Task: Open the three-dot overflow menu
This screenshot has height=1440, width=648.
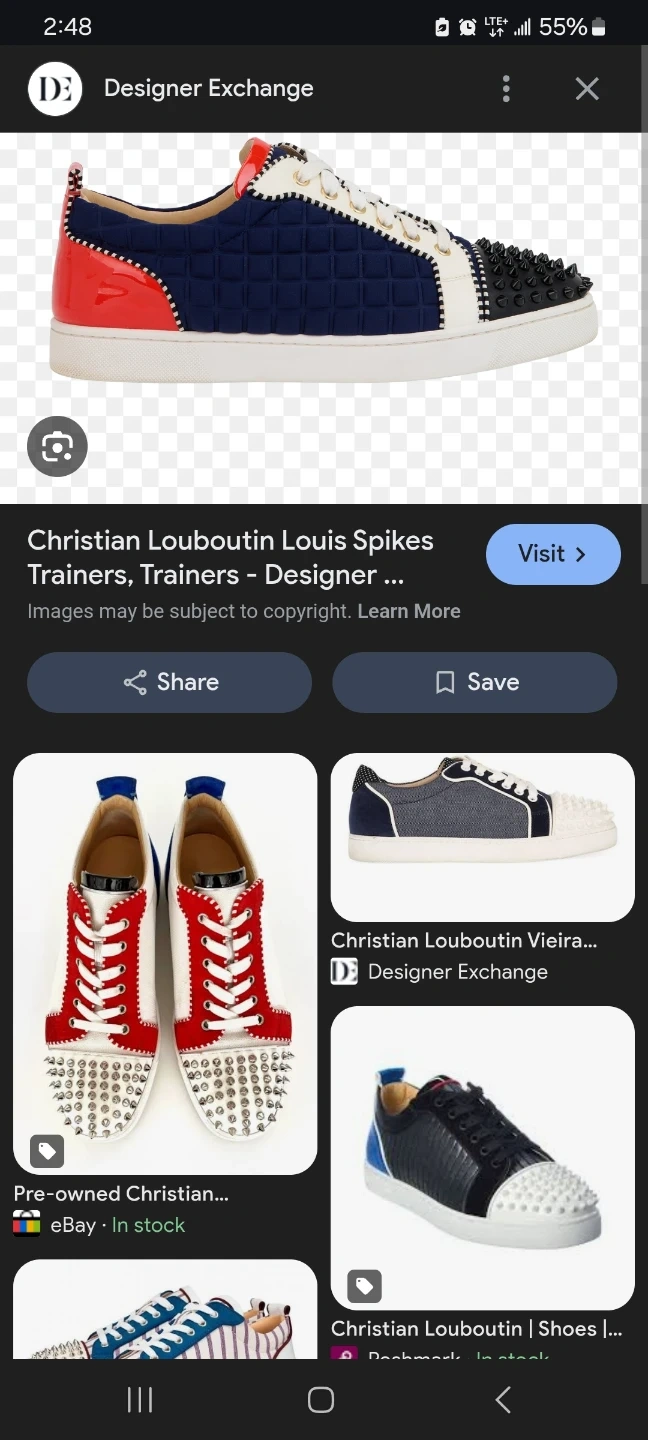Action: click(506, 89)
